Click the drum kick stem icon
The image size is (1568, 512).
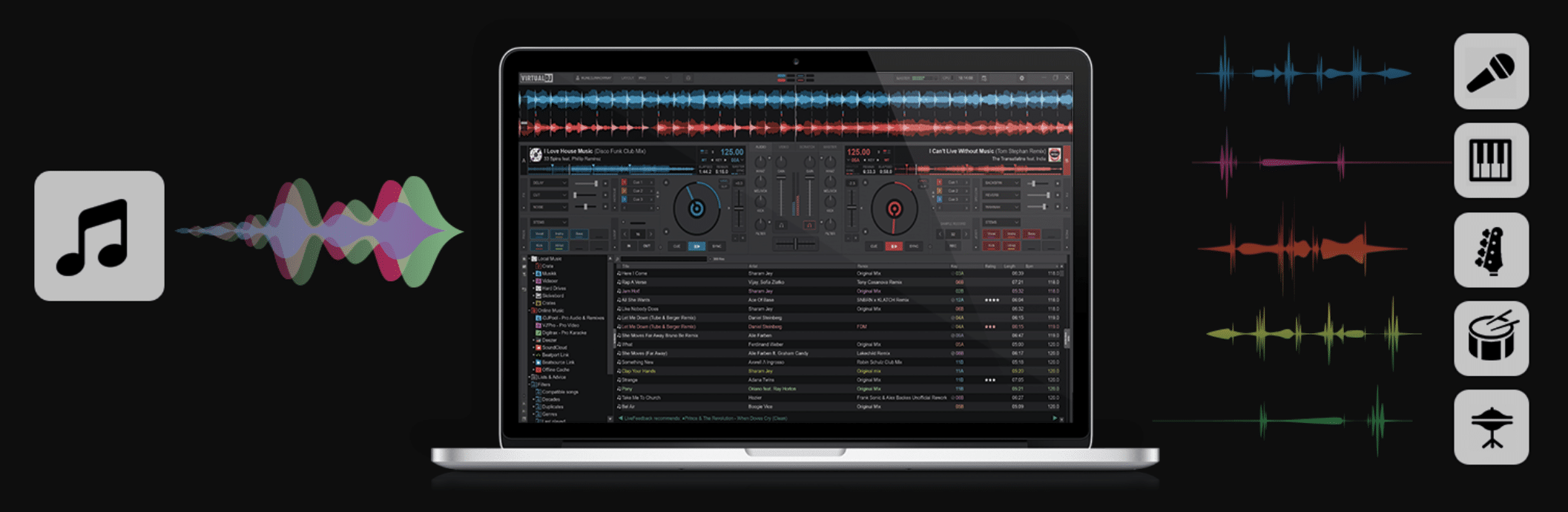[x=1491, y=338]
